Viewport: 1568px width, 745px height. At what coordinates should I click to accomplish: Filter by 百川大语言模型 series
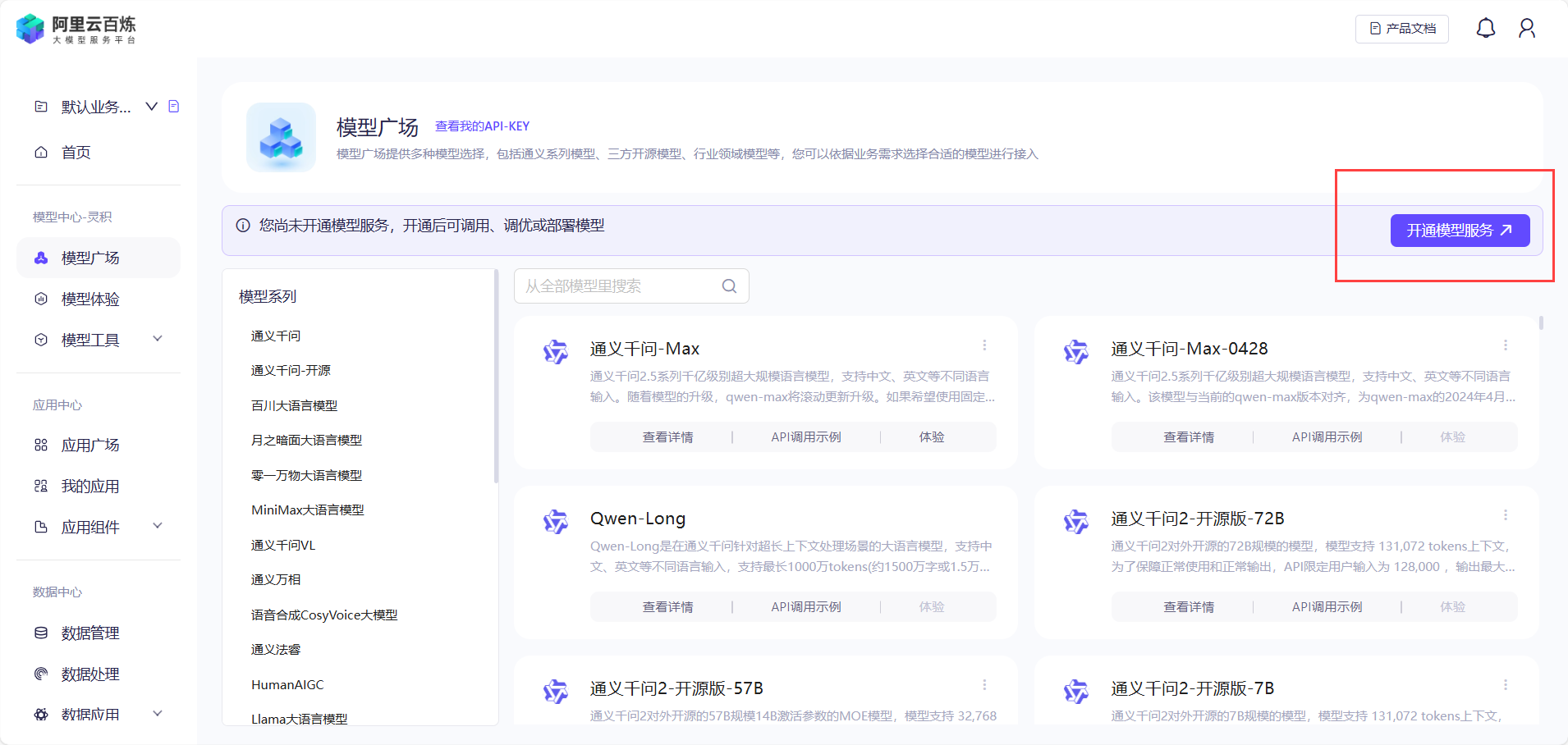[x=294, y=405]
